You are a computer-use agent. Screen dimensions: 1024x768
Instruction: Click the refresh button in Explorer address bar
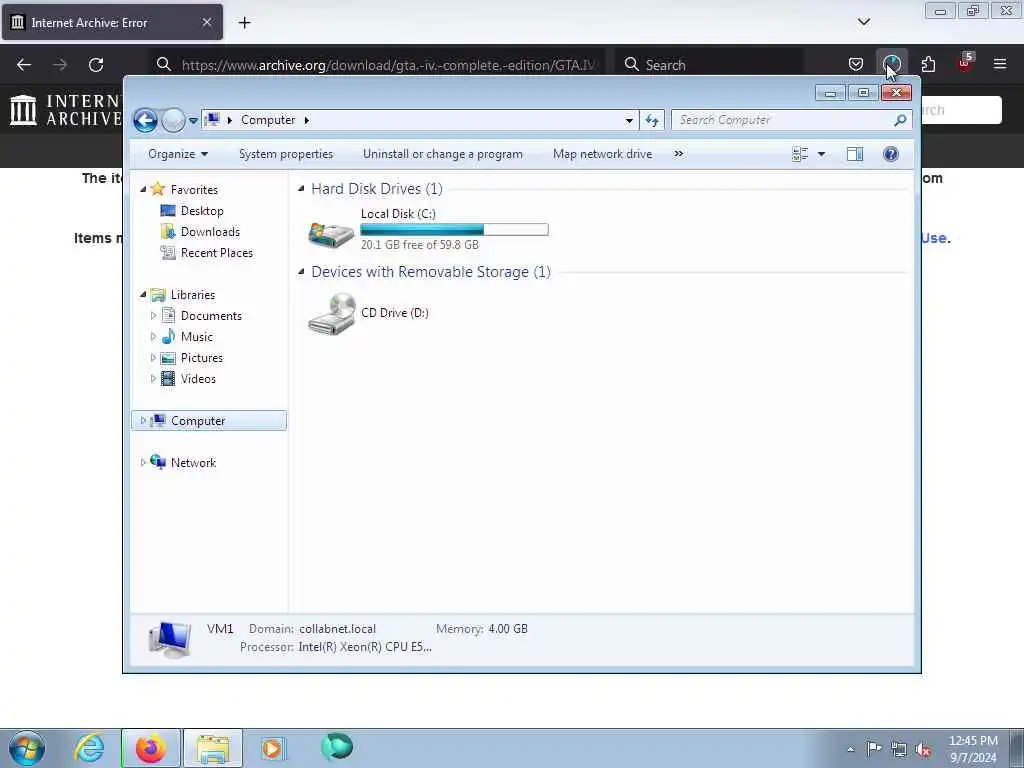tap(652, 120)
